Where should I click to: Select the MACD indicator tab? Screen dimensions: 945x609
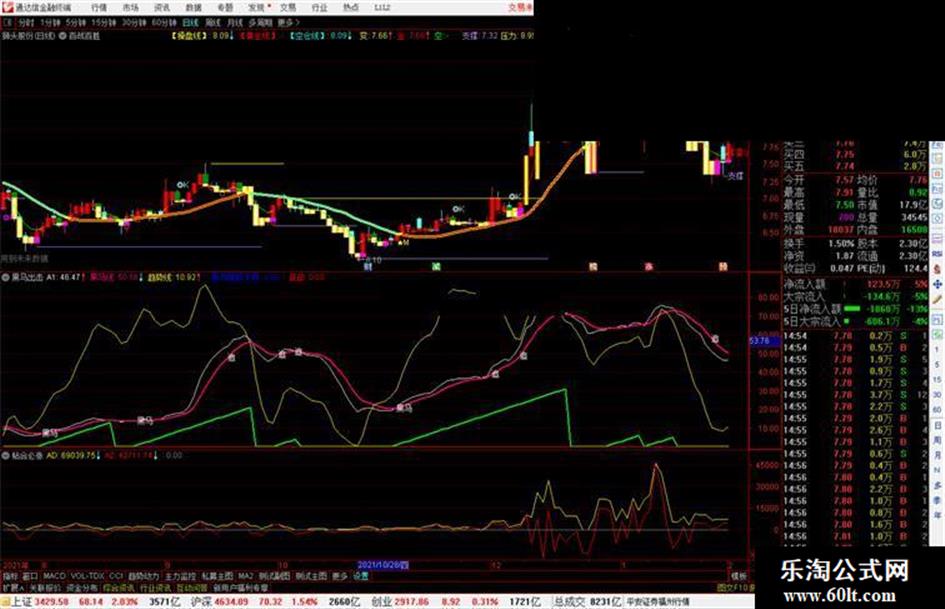[54, 576]
